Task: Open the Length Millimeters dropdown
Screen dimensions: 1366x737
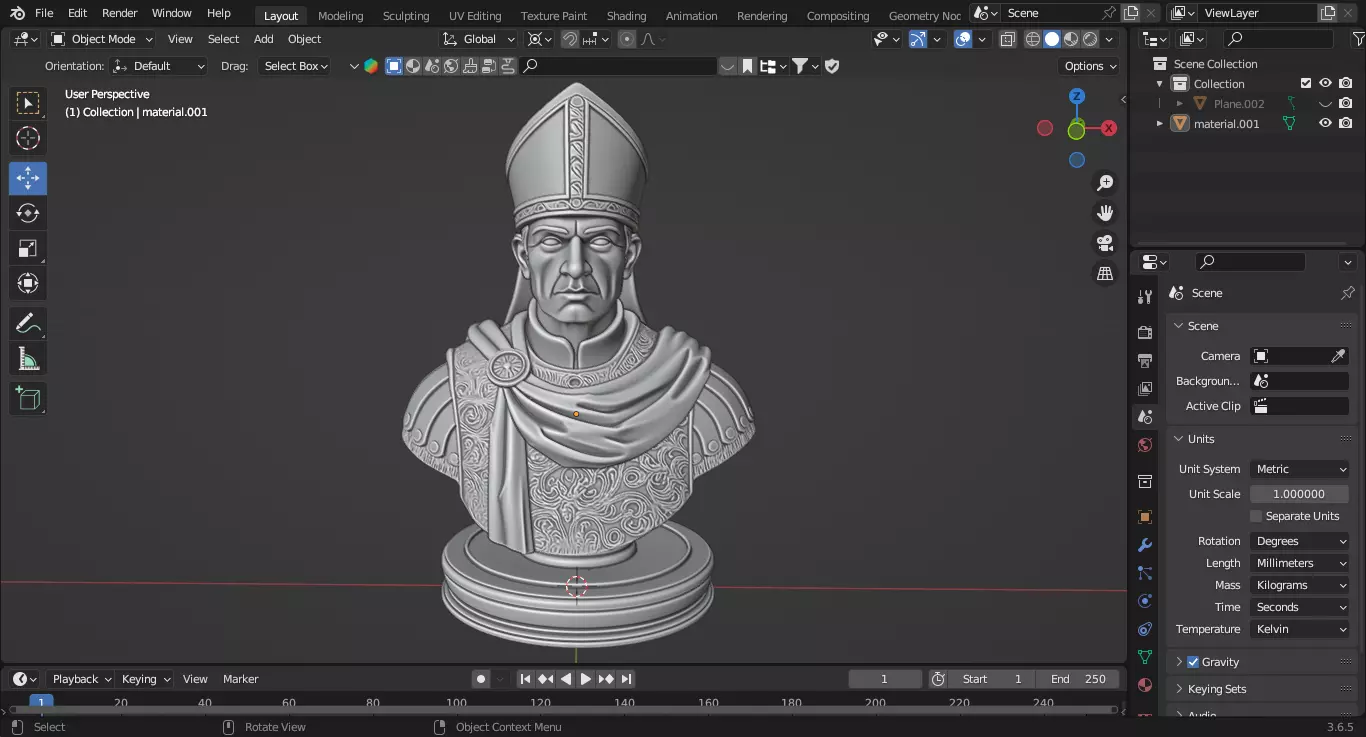Action: (x=1299, y=563)
